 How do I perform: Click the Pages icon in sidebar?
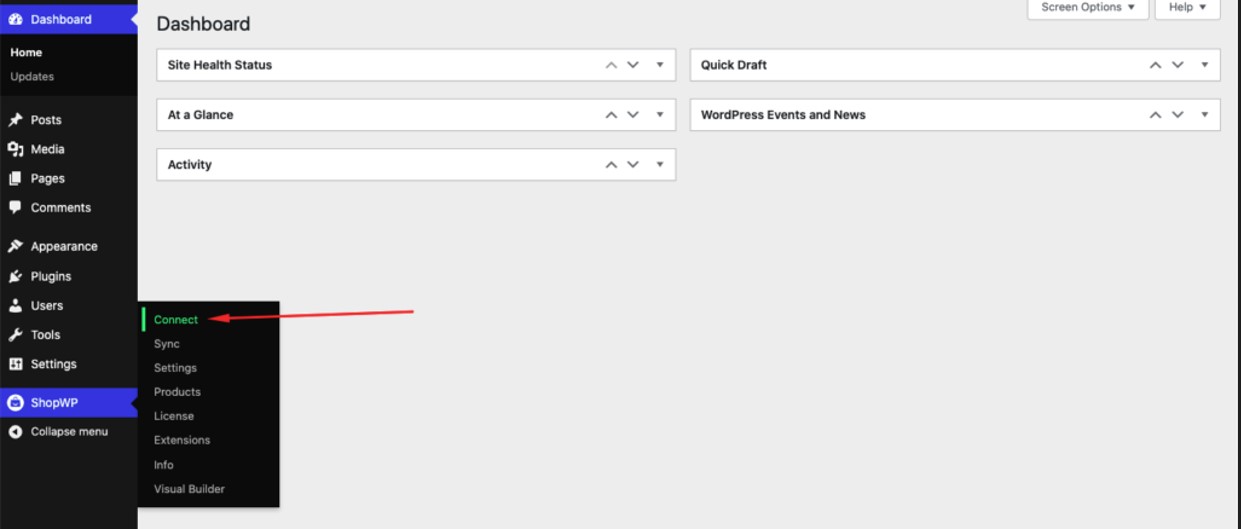click(15, 179)
